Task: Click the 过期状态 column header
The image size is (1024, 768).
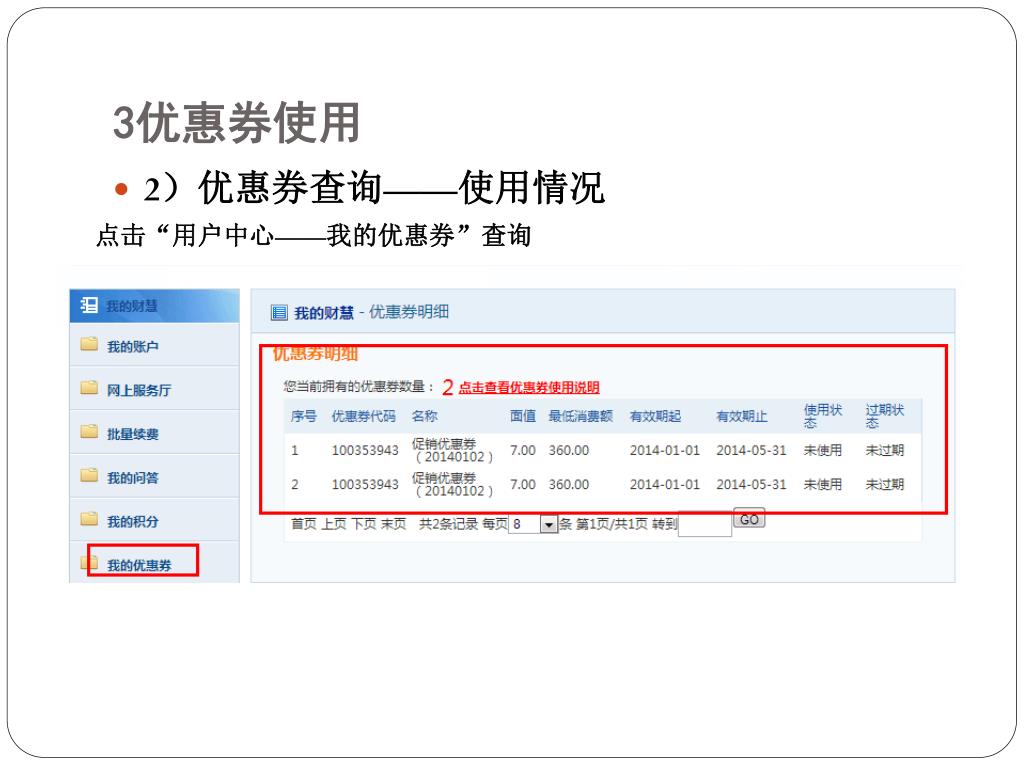Action: pyautogui.click(x=885, y=416)
